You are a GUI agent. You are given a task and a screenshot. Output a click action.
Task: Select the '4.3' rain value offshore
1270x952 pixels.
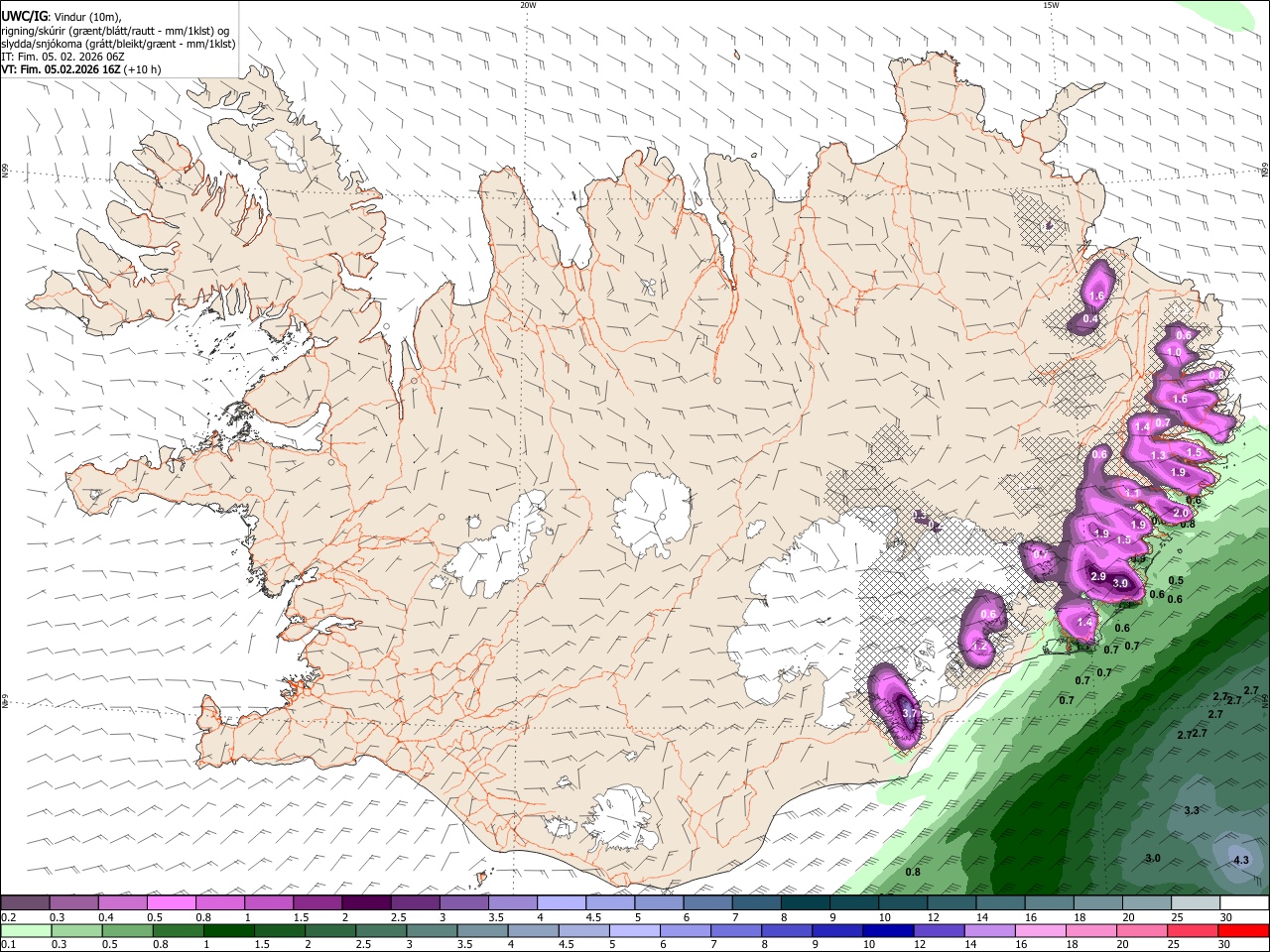click(1241, 860)
